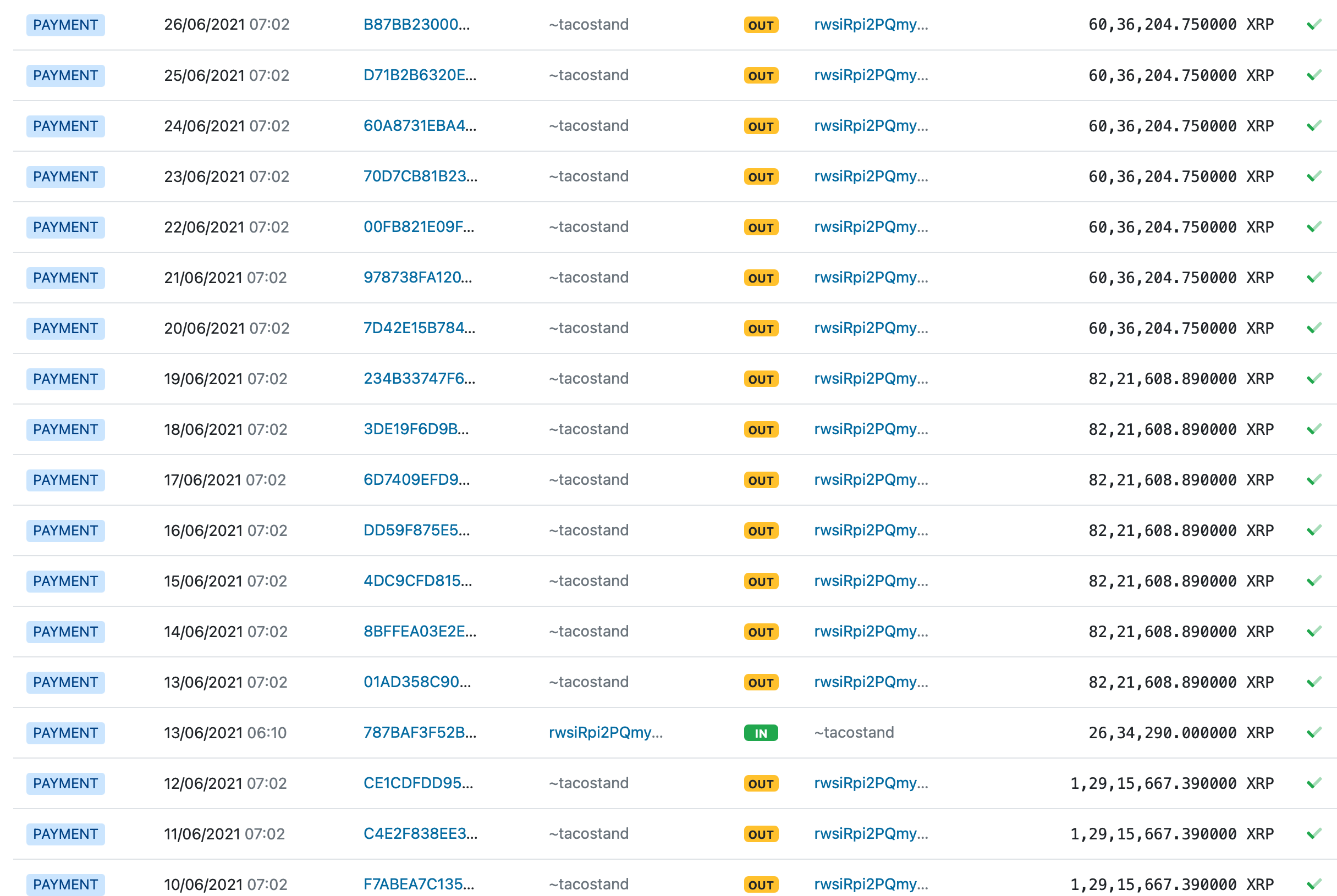Click the OUT badge on the 19/06/2021 row
The height and width of the screenshot is (896, 1337).
pyautogui.click(x=761, y=379)
